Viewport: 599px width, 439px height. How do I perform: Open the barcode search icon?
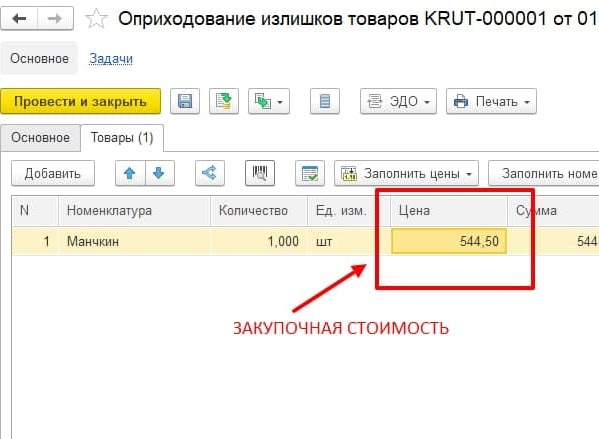tap(260, 173)
